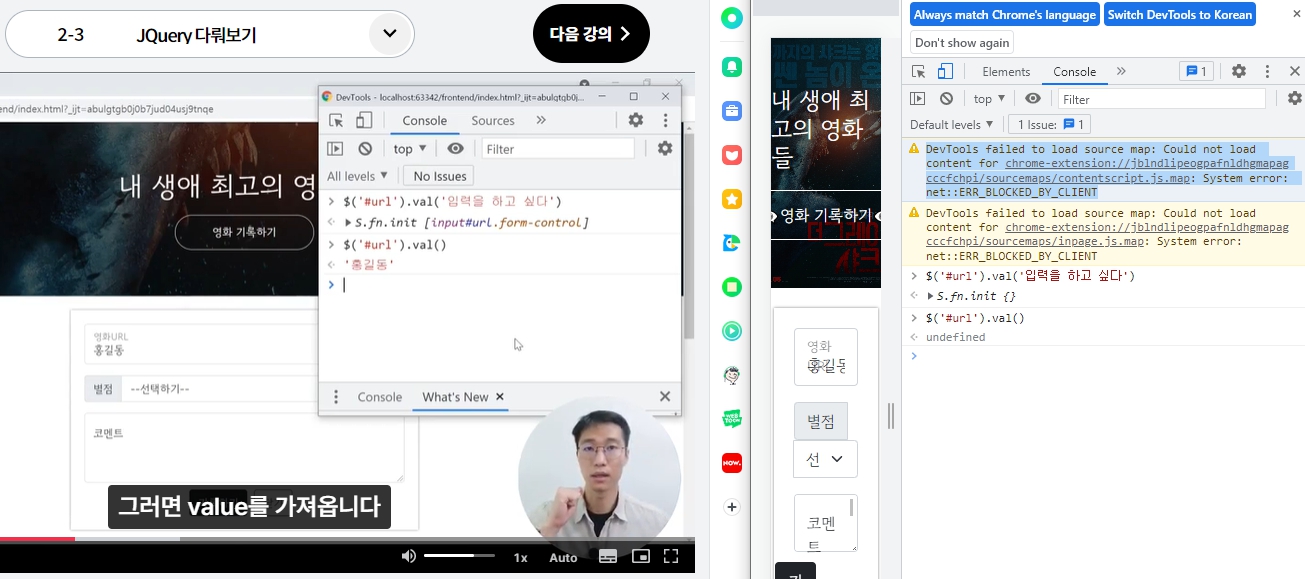1305x579 pixels.
Task: Click Switch DevTools to Korean
Action: click(x=1180, y=15)
